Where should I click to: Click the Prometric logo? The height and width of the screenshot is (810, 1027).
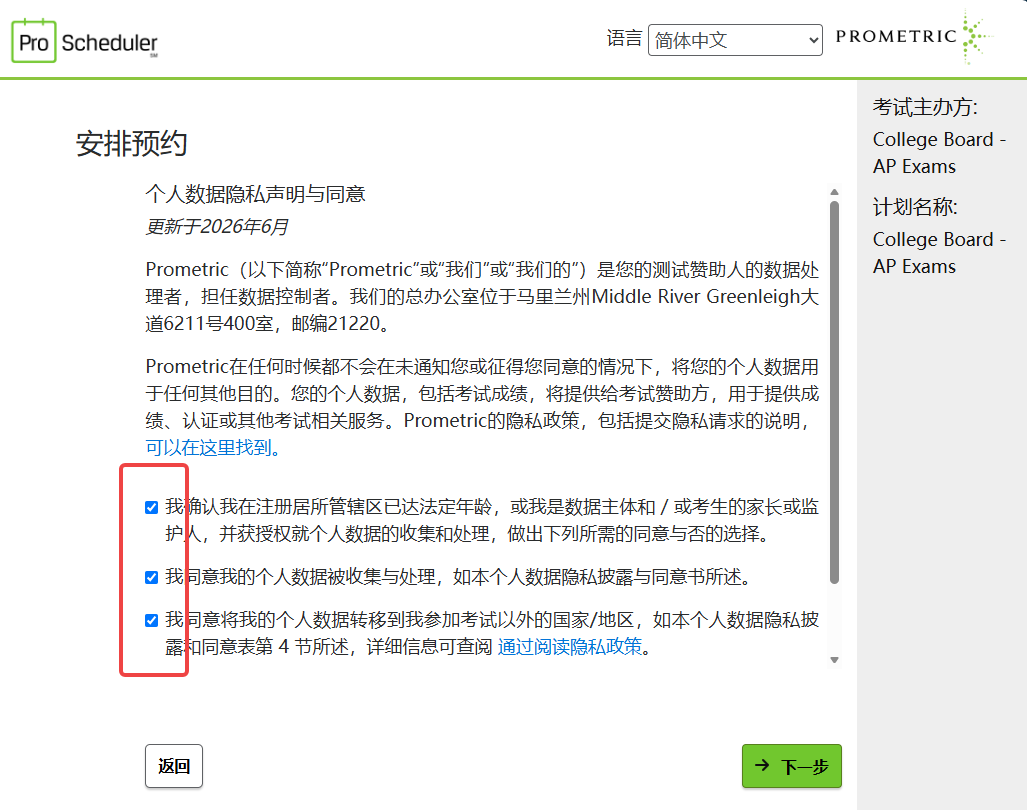tap(914, 37)
